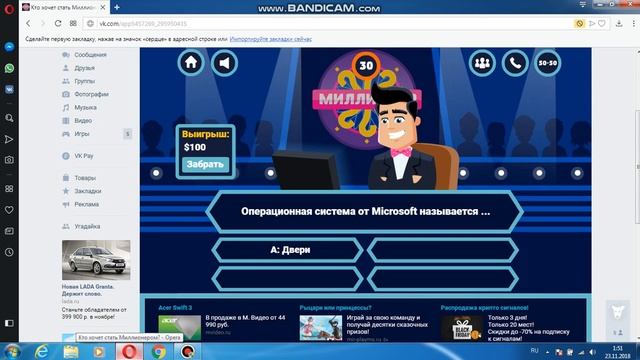Viewport: 640px width, 360px height.
Task: Open Chrome from taskbar
Action: (x=158, y=351)
